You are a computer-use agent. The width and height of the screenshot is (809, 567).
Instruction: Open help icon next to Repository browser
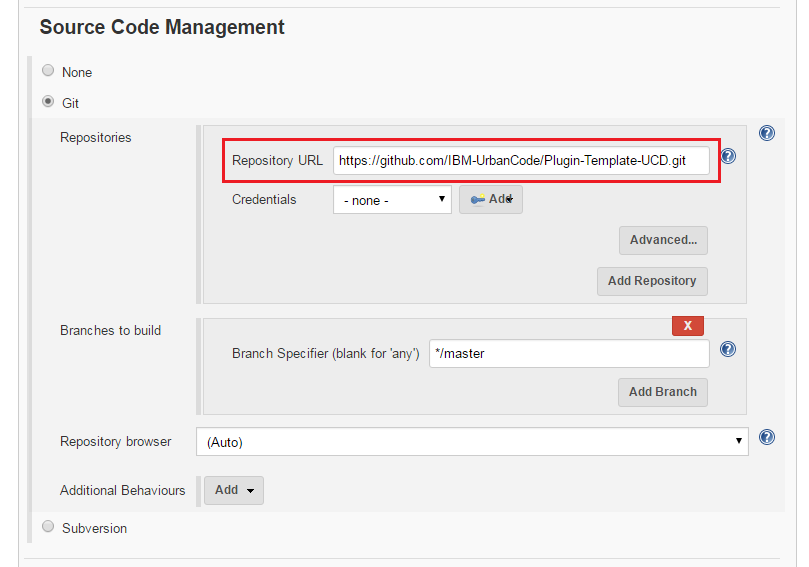pos(767,437)
